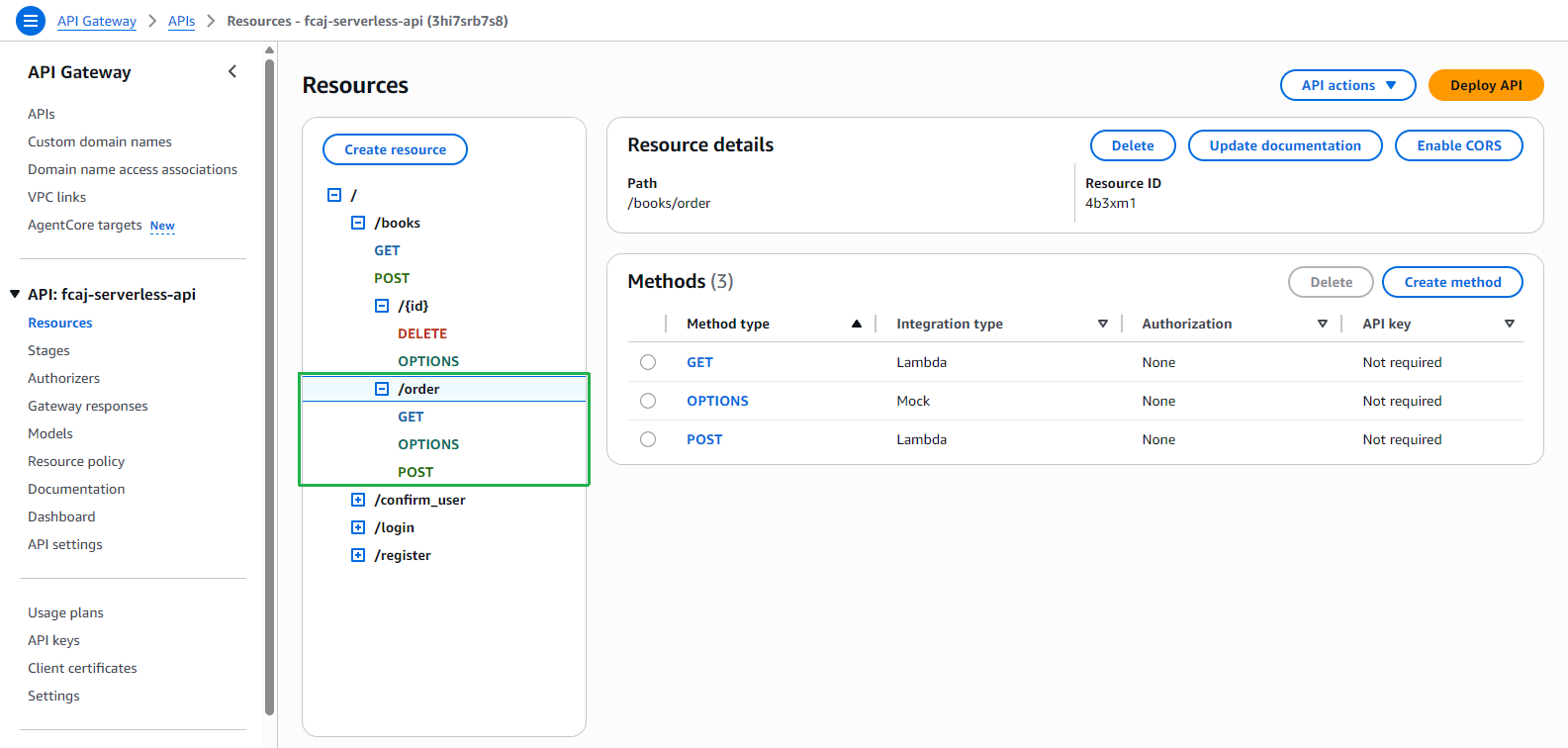Image resolution: width=1568 pixels, height=748 pixels.
Task: Open Documentation in the sidebar
Action: (x=76, y=489)
